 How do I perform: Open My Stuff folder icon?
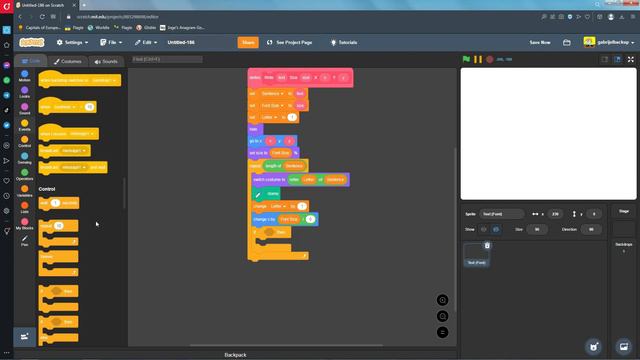567,42
